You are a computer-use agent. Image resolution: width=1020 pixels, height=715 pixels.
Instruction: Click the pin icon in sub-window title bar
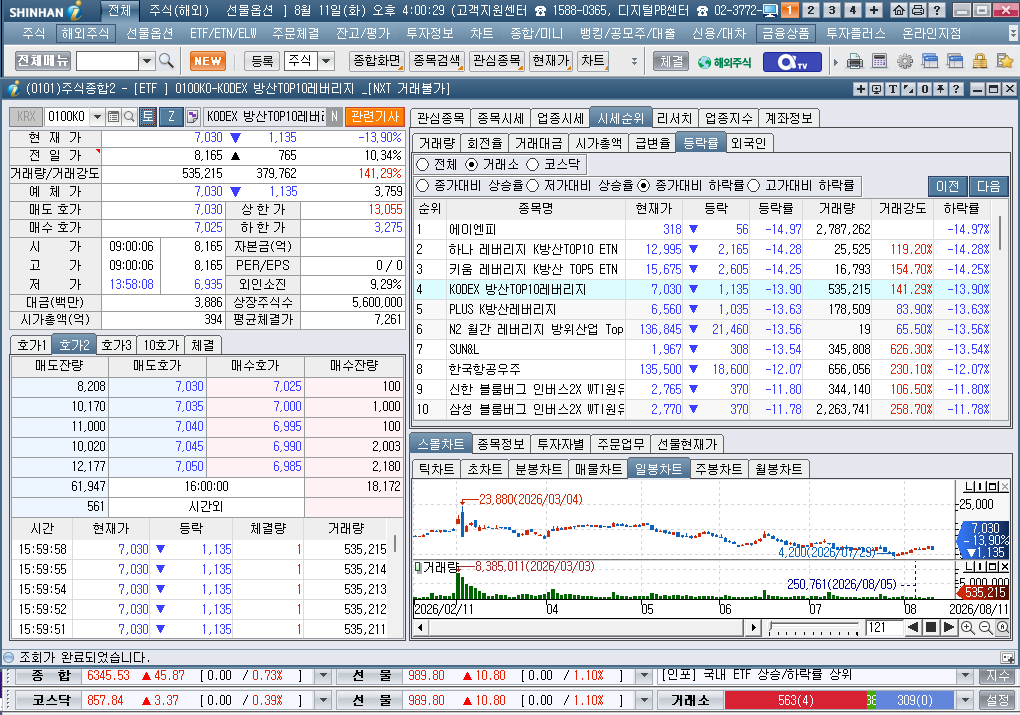point(940,89)
